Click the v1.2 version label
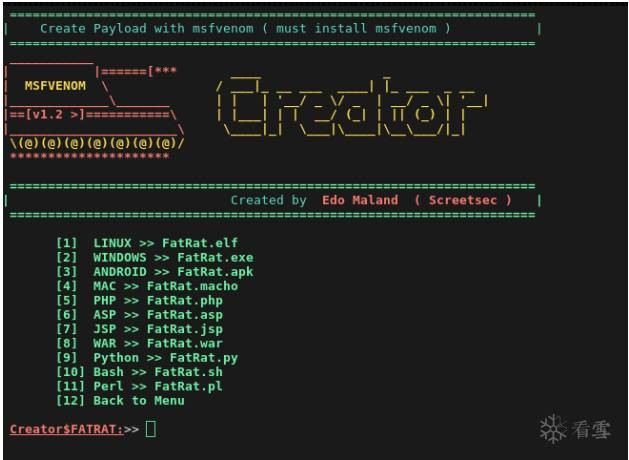The width and height of the screenshot is (629, 460). [x=47, y=115]
